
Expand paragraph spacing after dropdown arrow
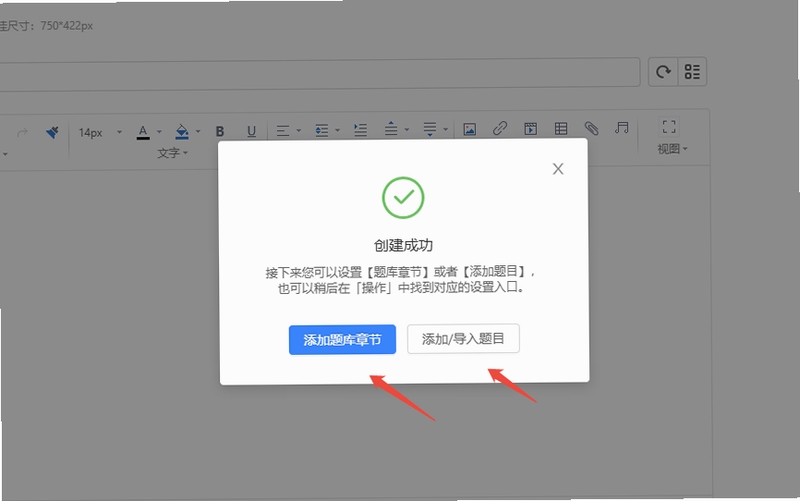click(445, 130)
